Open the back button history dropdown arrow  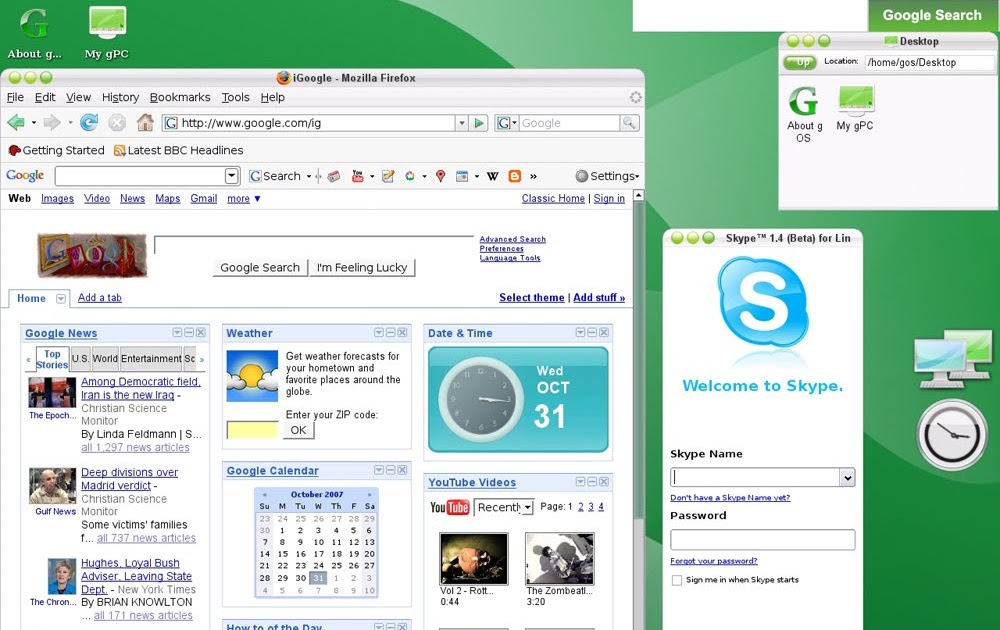[x=34, y=123]
